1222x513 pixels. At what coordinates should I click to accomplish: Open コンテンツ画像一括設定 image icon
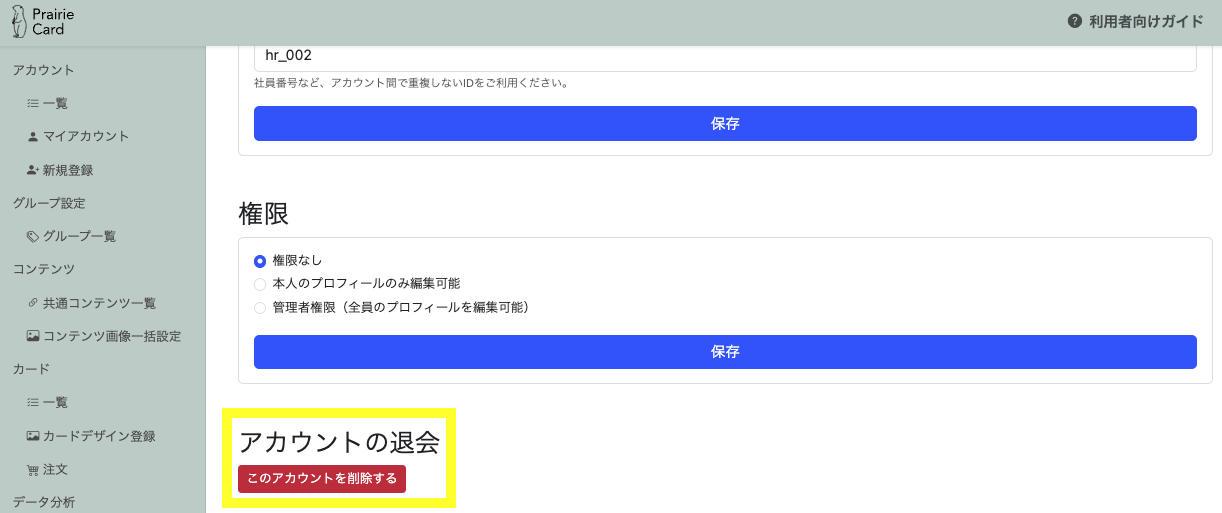[33, 336]
